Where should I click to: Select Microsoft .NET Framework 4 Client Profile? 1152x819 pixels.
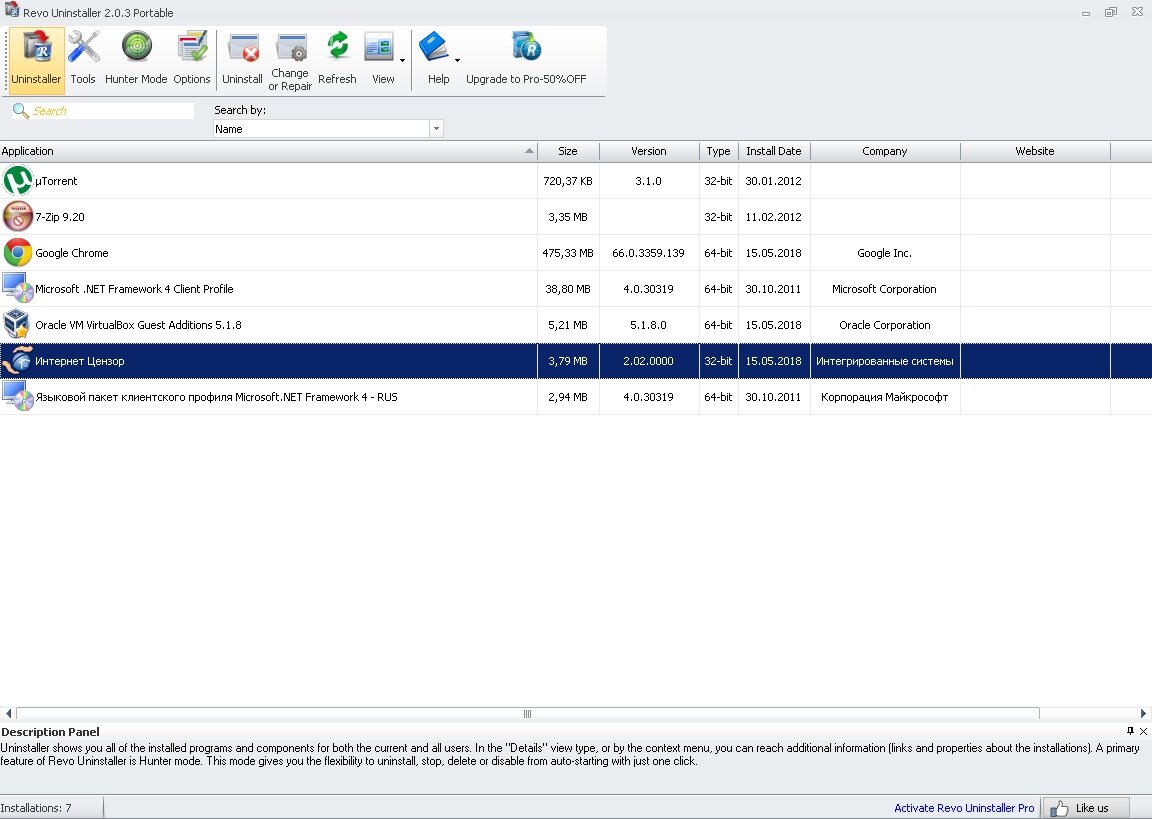point(134,289)
